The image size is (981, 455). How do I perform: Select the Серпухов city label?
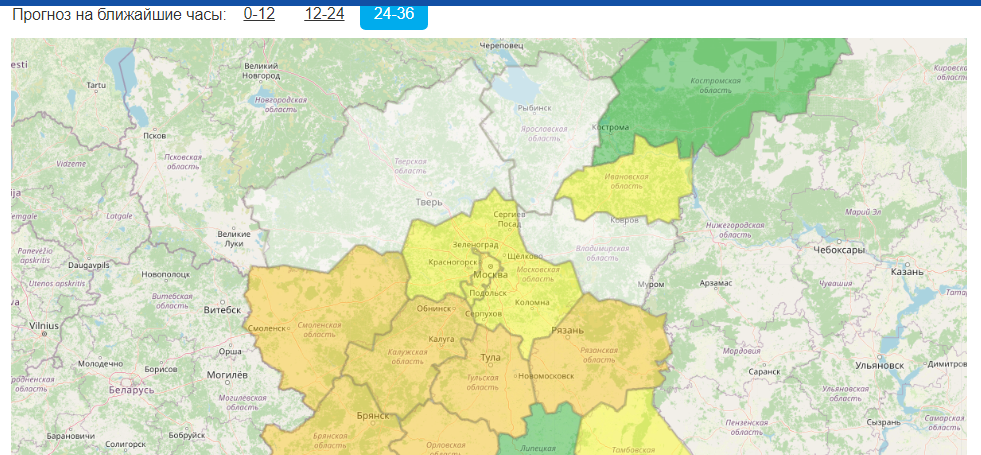pyautogui.click(x=484, y=313)
